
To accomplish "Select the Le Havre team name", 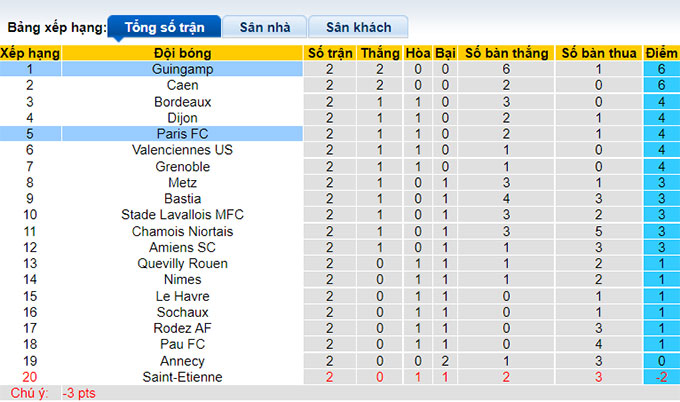I will pos(183,296).
